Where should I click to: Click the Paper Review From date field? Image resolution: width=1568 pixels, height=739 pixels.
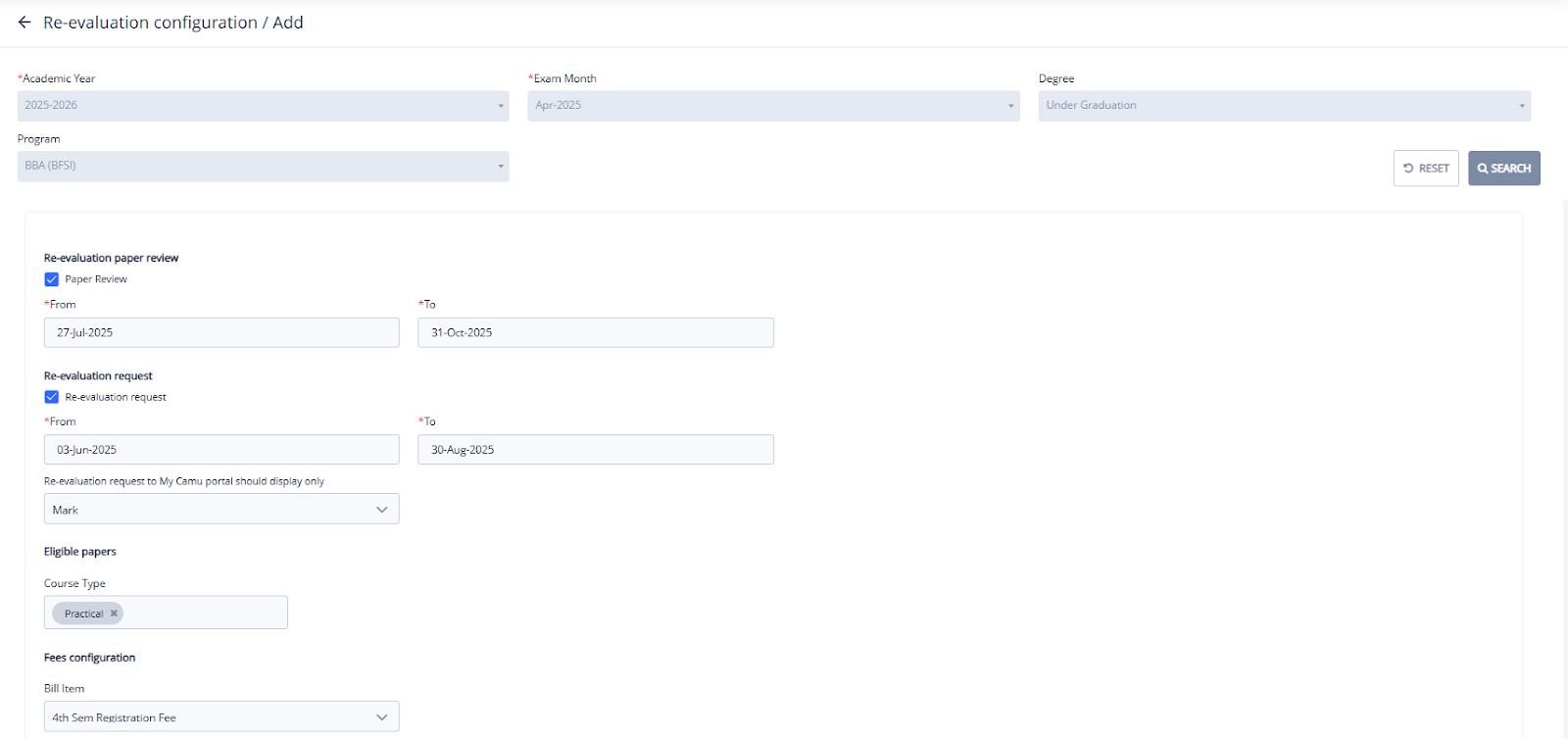[221, 333]
